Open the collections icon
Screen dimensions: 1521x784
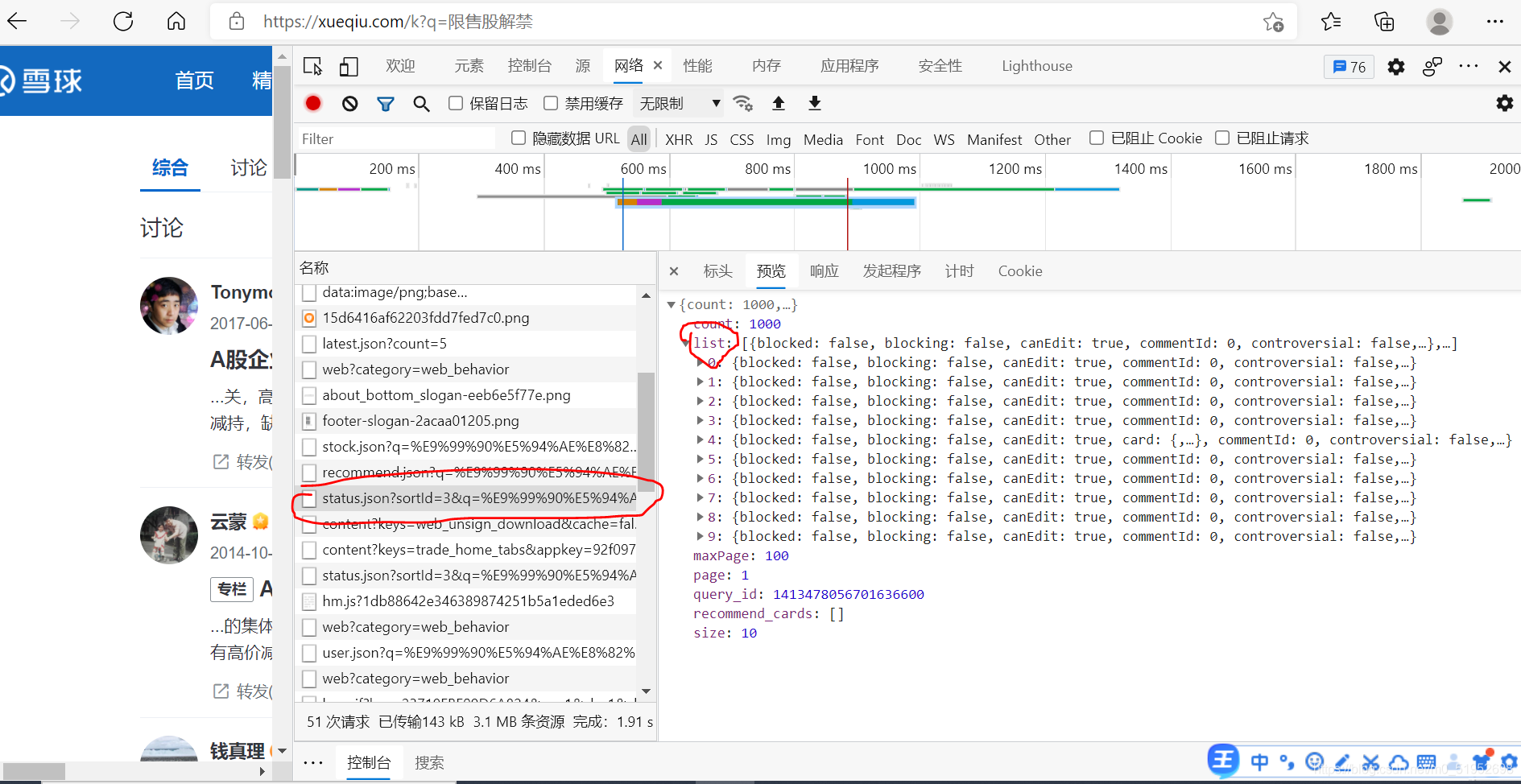pyautogui.click(x=1384, y=22)
